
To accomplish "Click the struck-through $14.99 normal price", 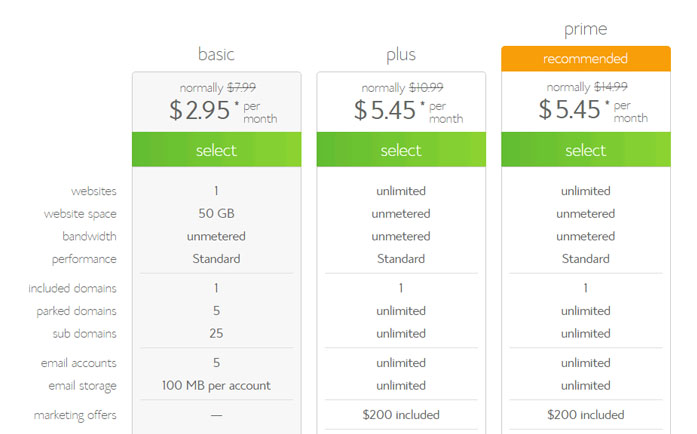I will [611, 86].
